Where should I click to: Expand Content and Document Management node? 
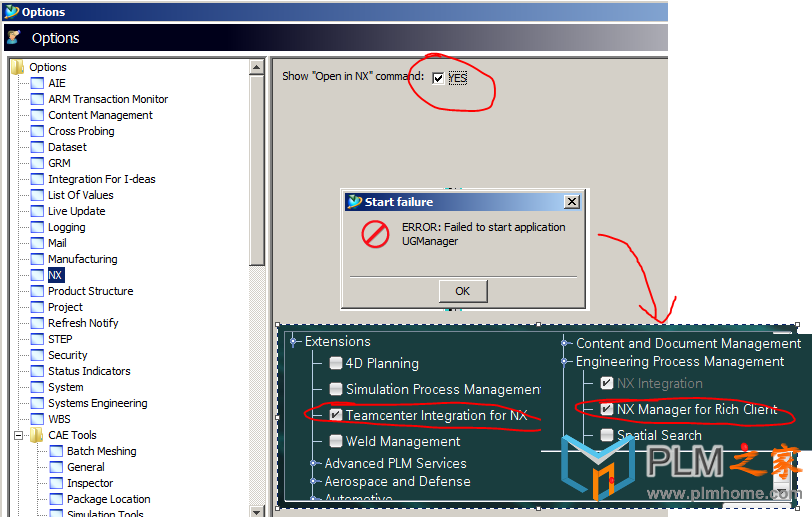click(566, 343)
